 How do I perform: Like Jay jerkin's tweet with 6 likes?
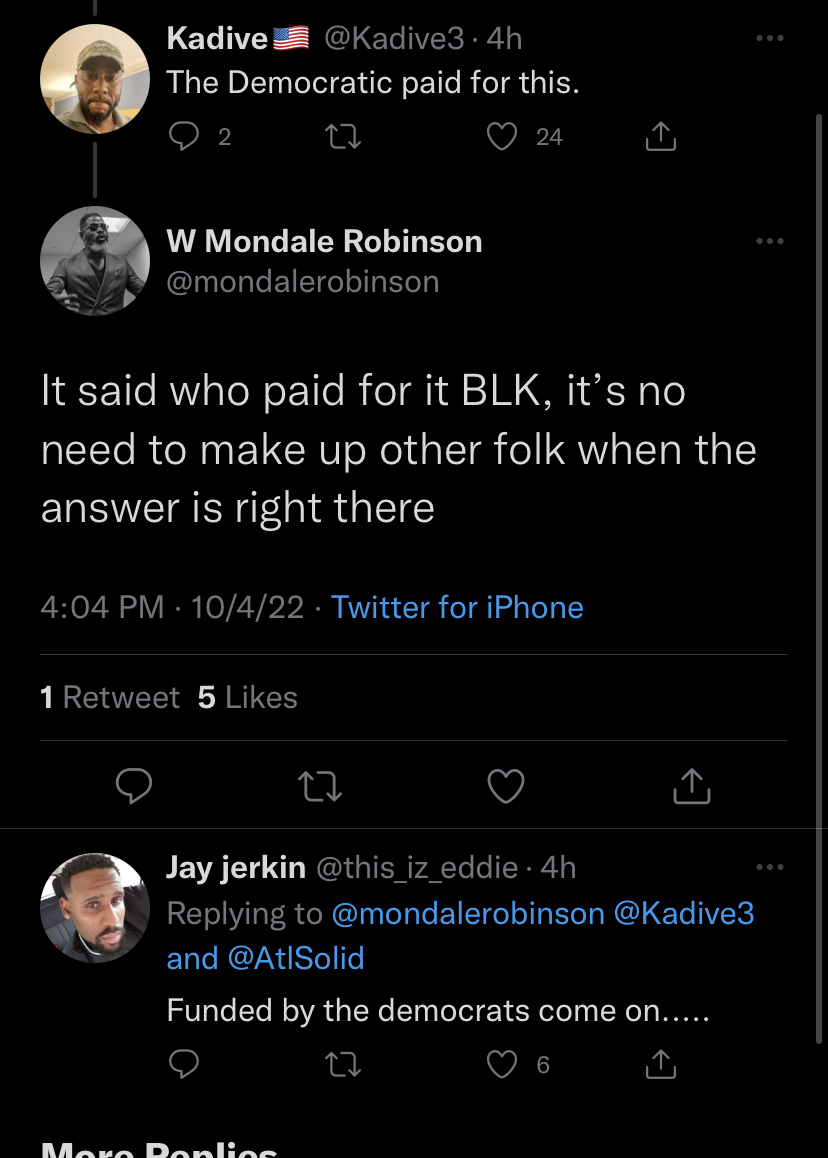[502, 1065]
